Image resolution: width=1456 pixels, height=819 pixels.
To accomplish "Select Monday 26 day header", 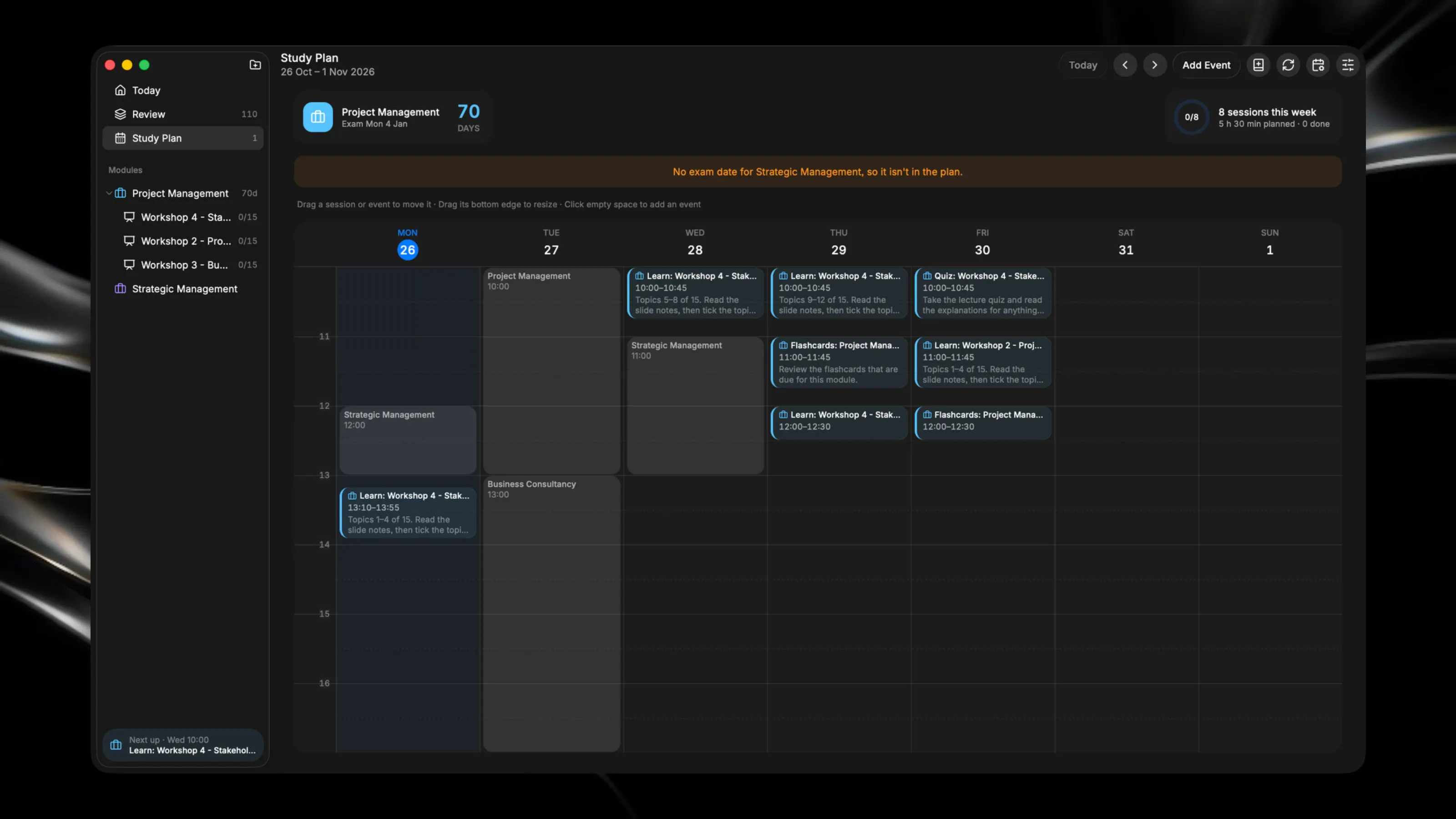I will pyautogui.click(x=408, y=243).
